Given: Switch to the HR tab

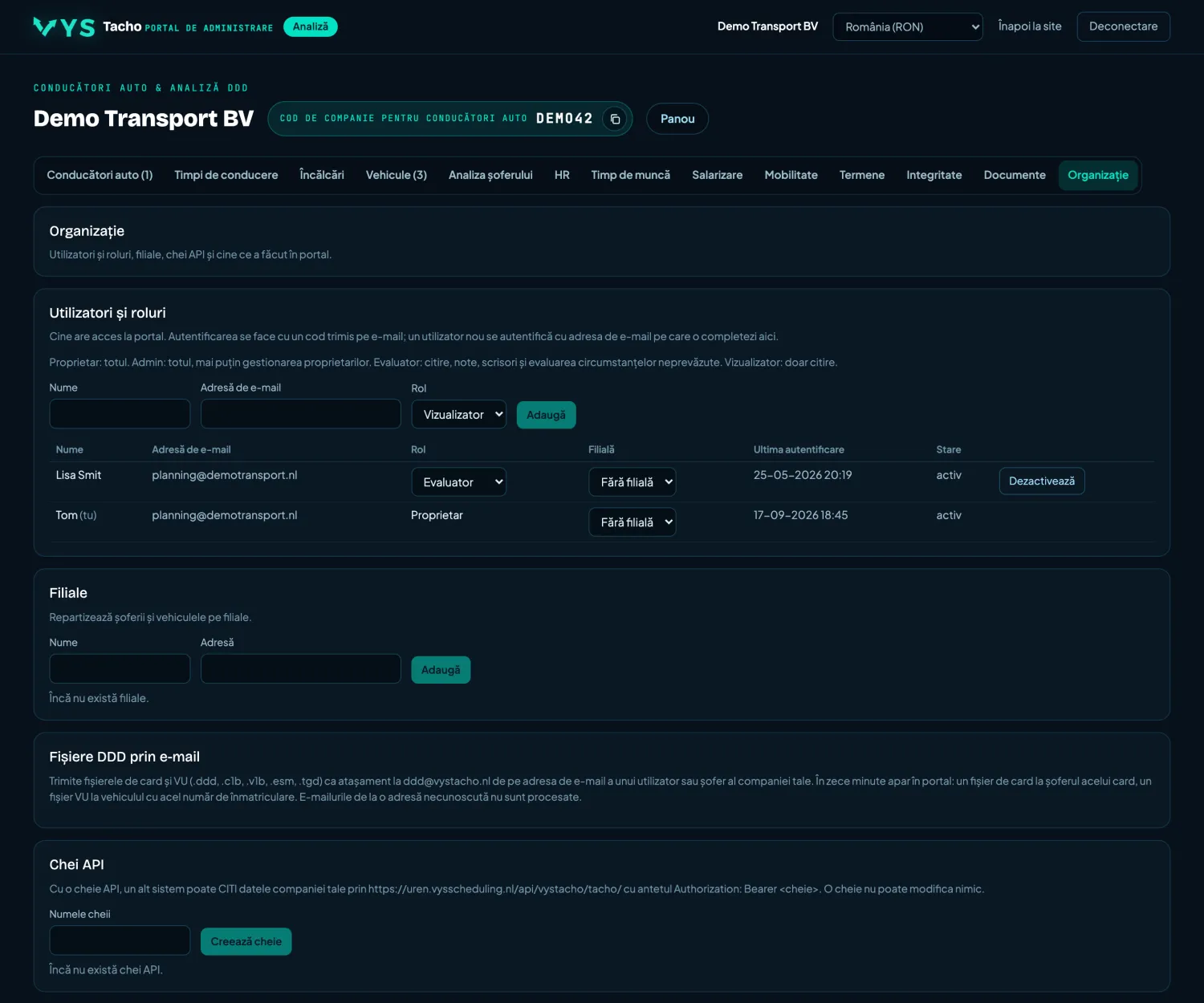Looking at the screenshot, I should coord(562,175).
